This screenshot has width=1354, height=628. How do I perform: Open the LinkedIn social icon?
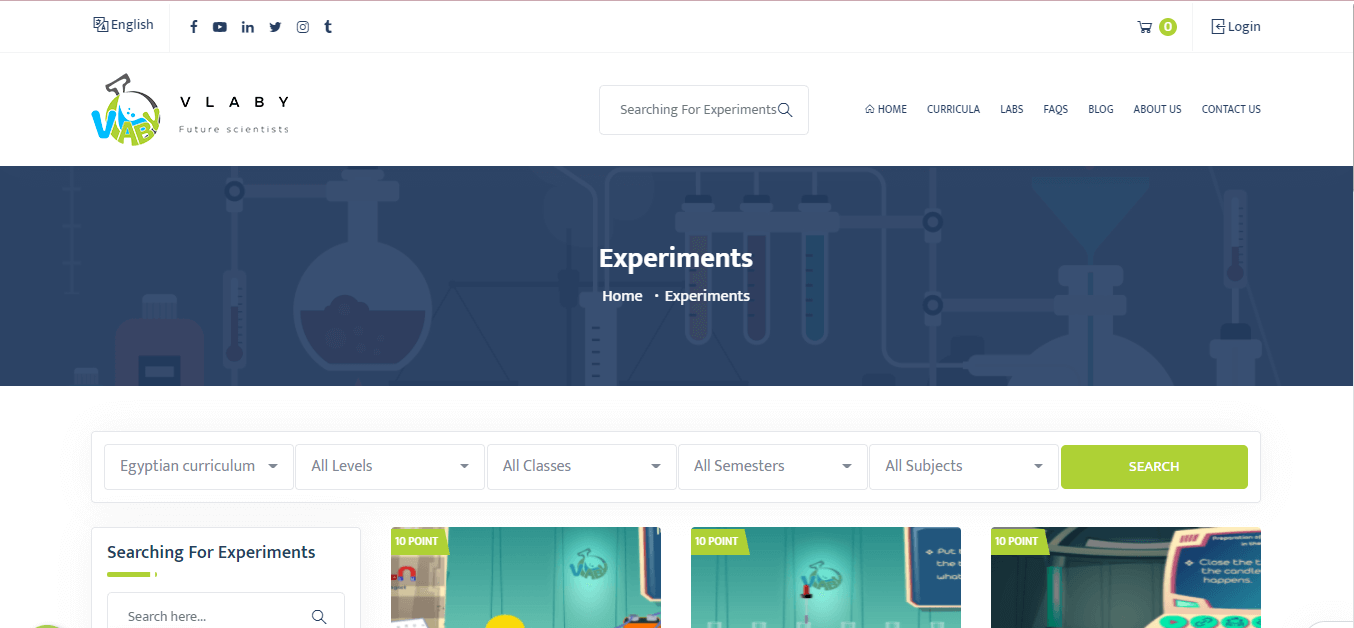coord(247,27)
